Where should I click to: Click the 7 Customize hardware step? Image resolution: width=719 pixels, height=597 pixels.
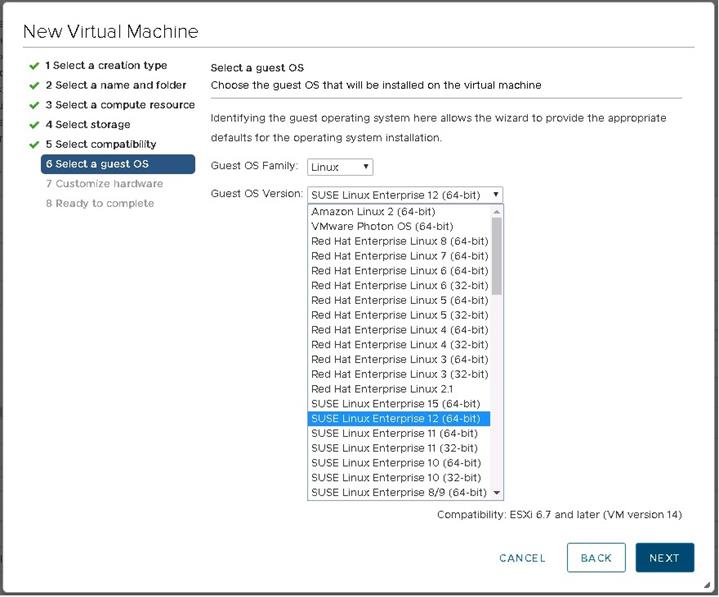104,184
